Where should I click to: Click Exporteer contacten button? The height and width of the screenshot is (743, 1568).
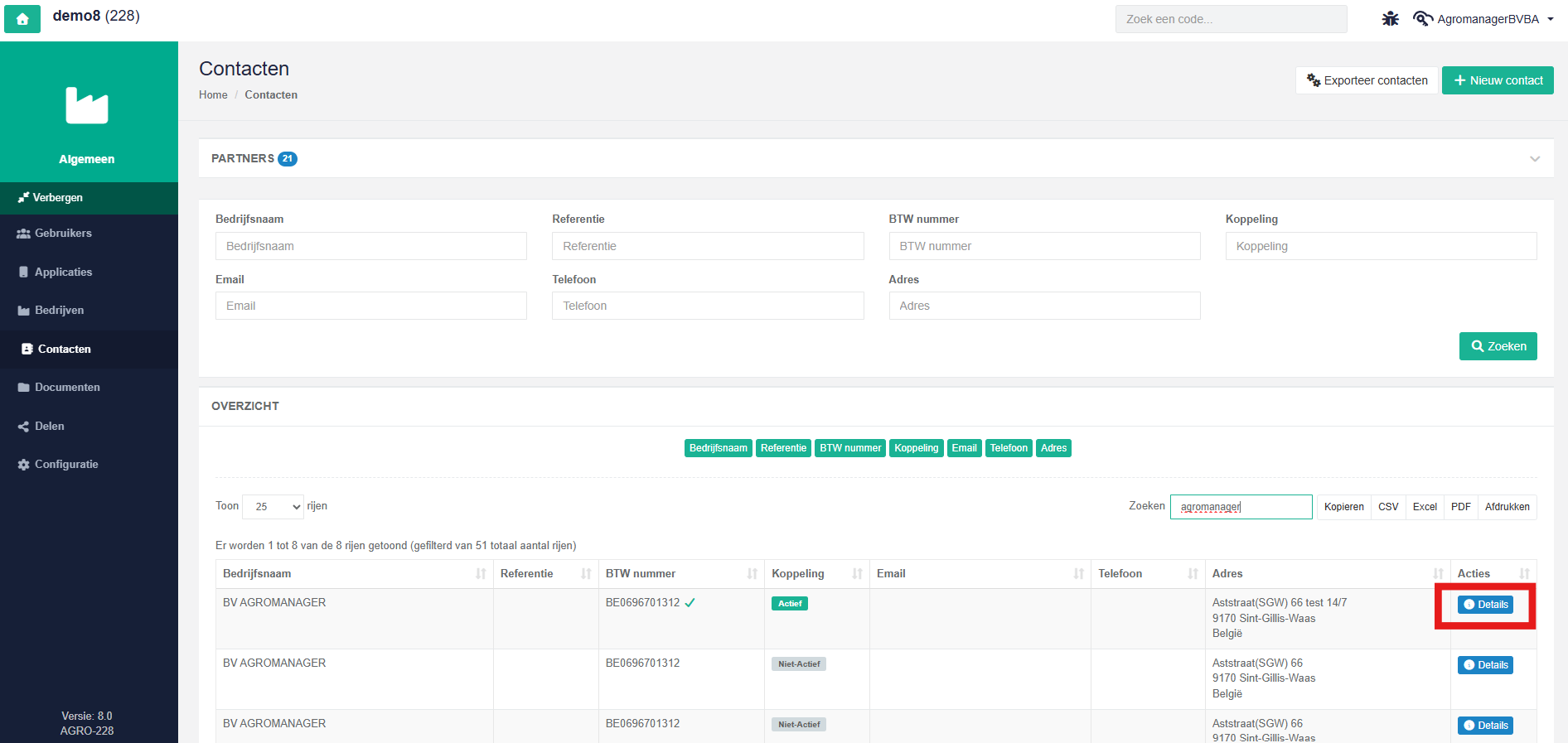pyautogui.click(x=1367, y=80)
